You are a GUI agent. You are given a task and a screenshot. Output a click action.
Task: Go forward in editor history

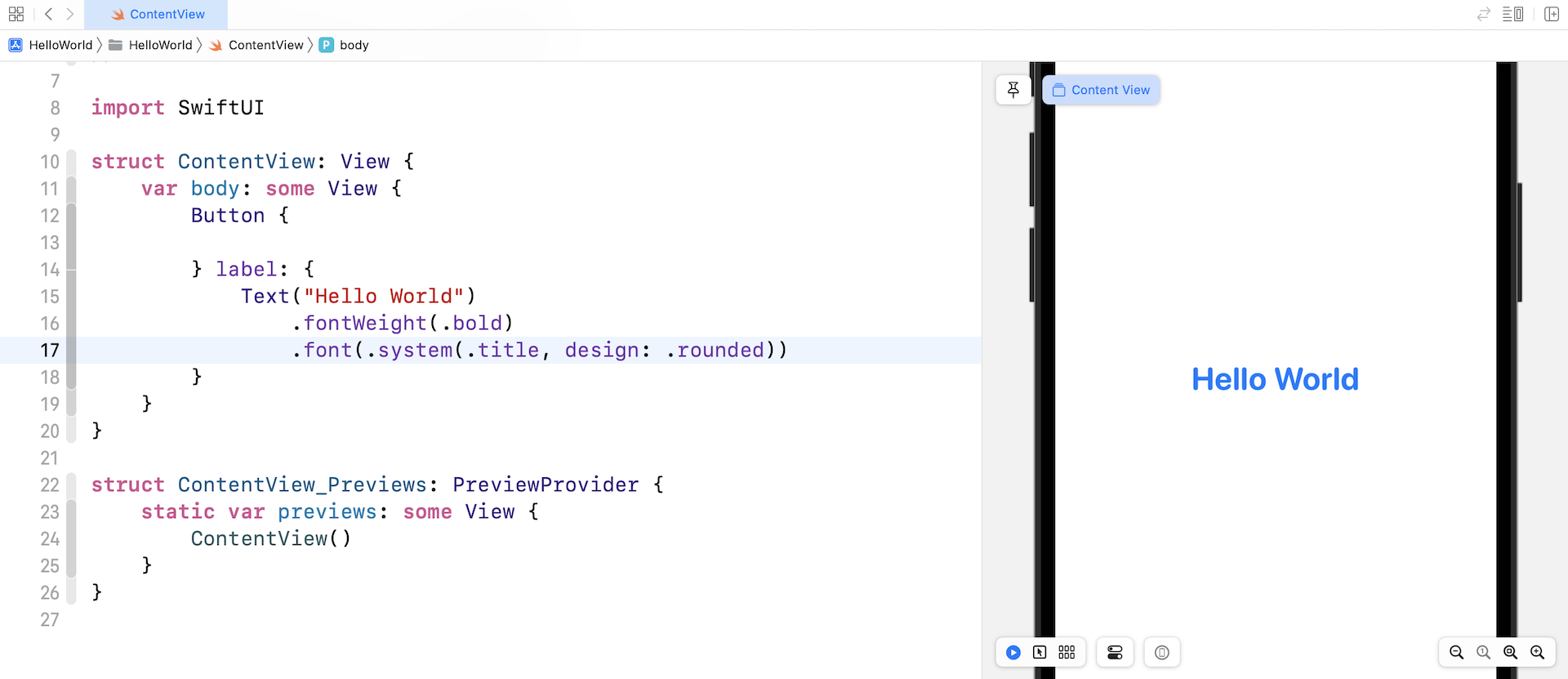point(69,14)
